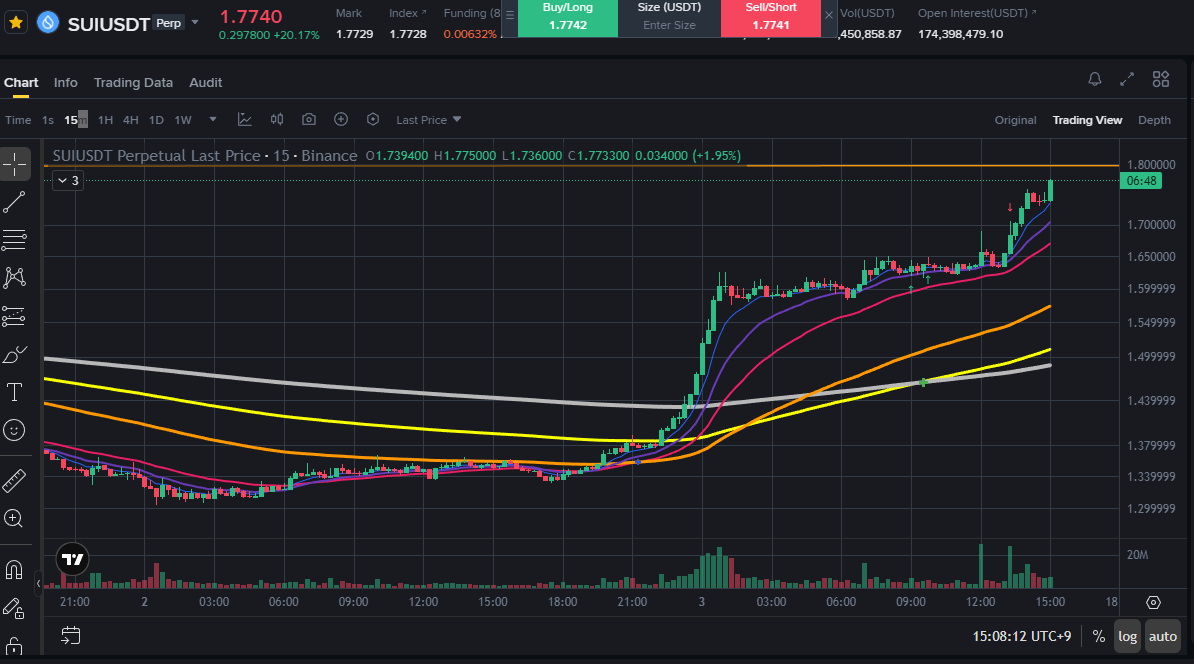Switch to the Info tab
The height and width of the screenshot is (664, 1194).
coord(65,82)
